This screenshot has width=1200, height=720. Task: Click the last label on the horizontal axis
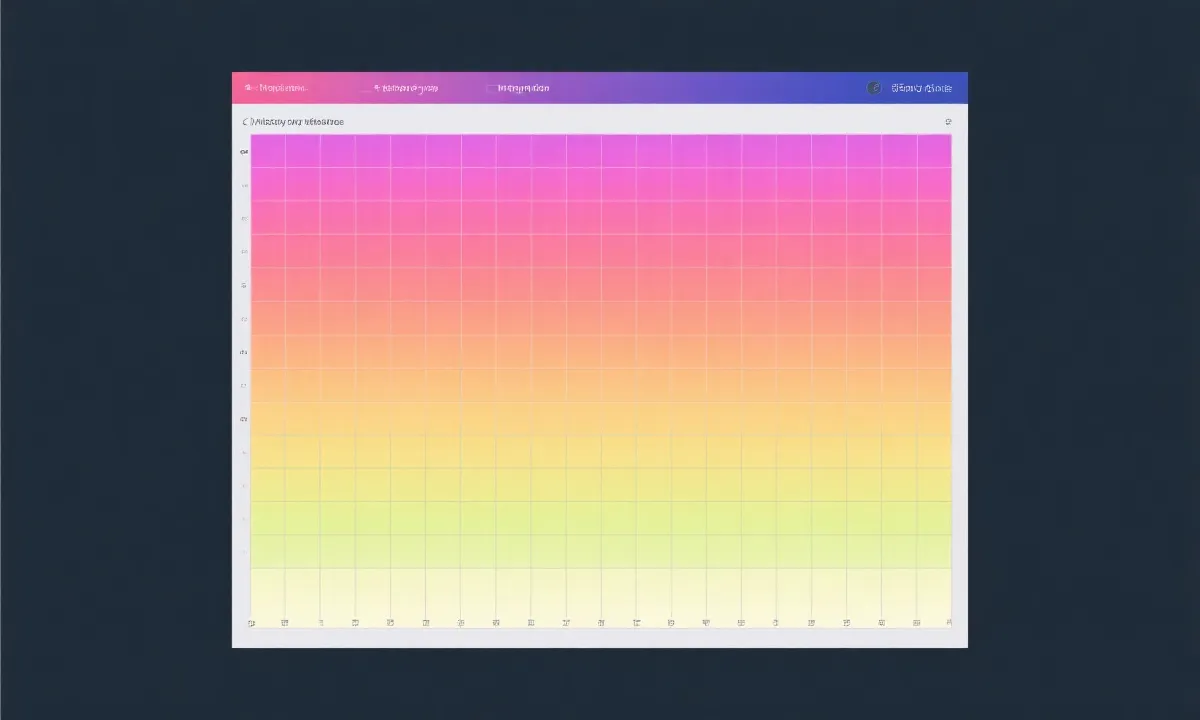coord(948,623)
